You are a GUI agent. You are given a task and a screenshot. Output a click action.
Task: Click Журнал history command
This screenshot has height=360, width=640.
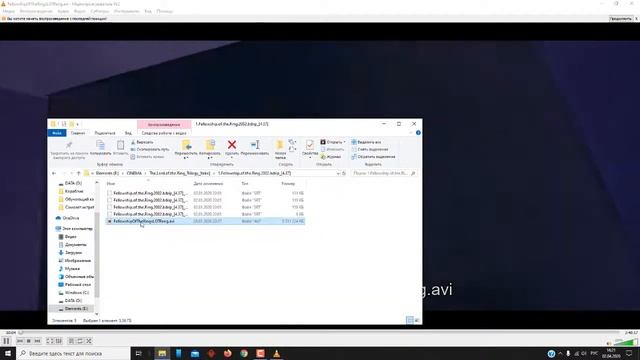[331, 157]
